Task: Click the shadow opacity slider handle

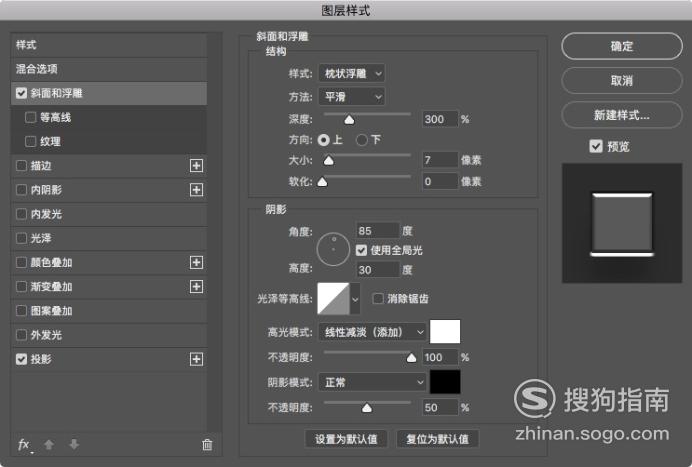Action: point(367,408)
